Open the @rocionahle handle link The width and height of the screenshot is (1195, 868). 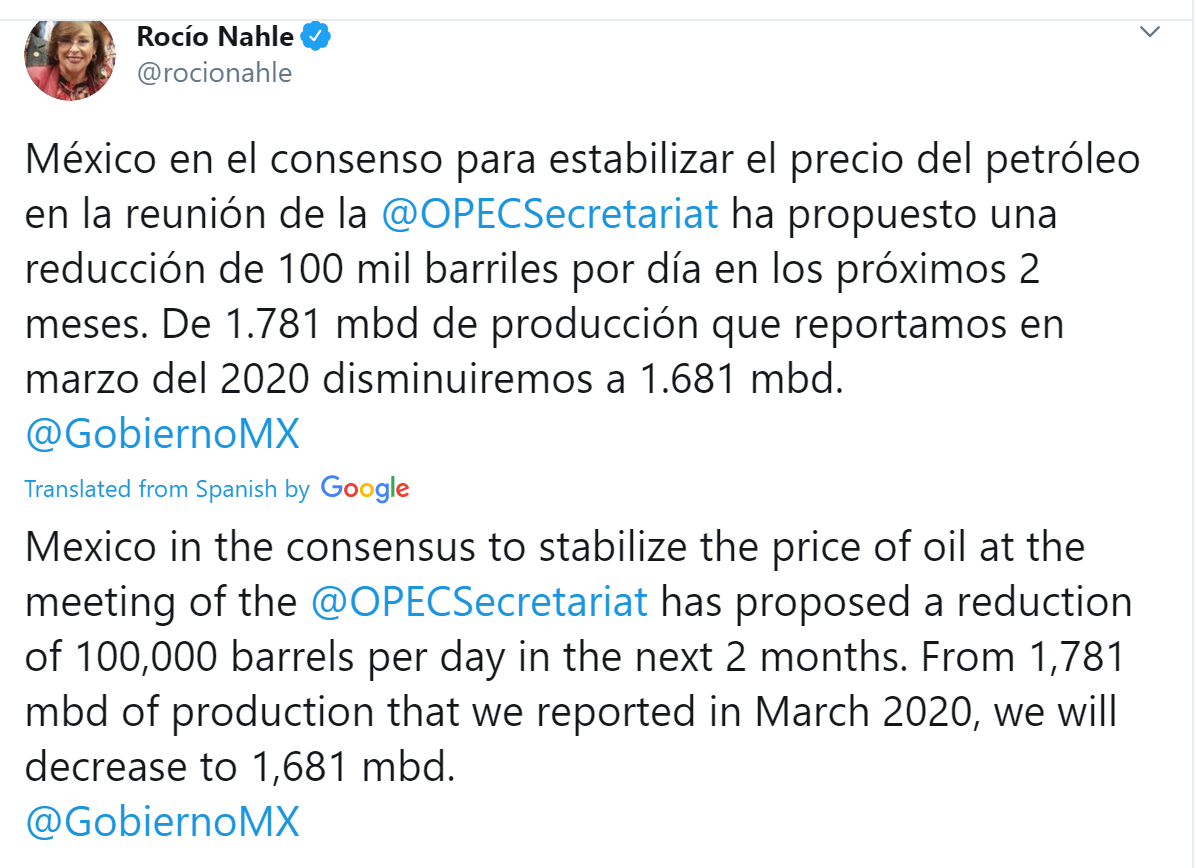pyautogui.click(x=214, y=73)
